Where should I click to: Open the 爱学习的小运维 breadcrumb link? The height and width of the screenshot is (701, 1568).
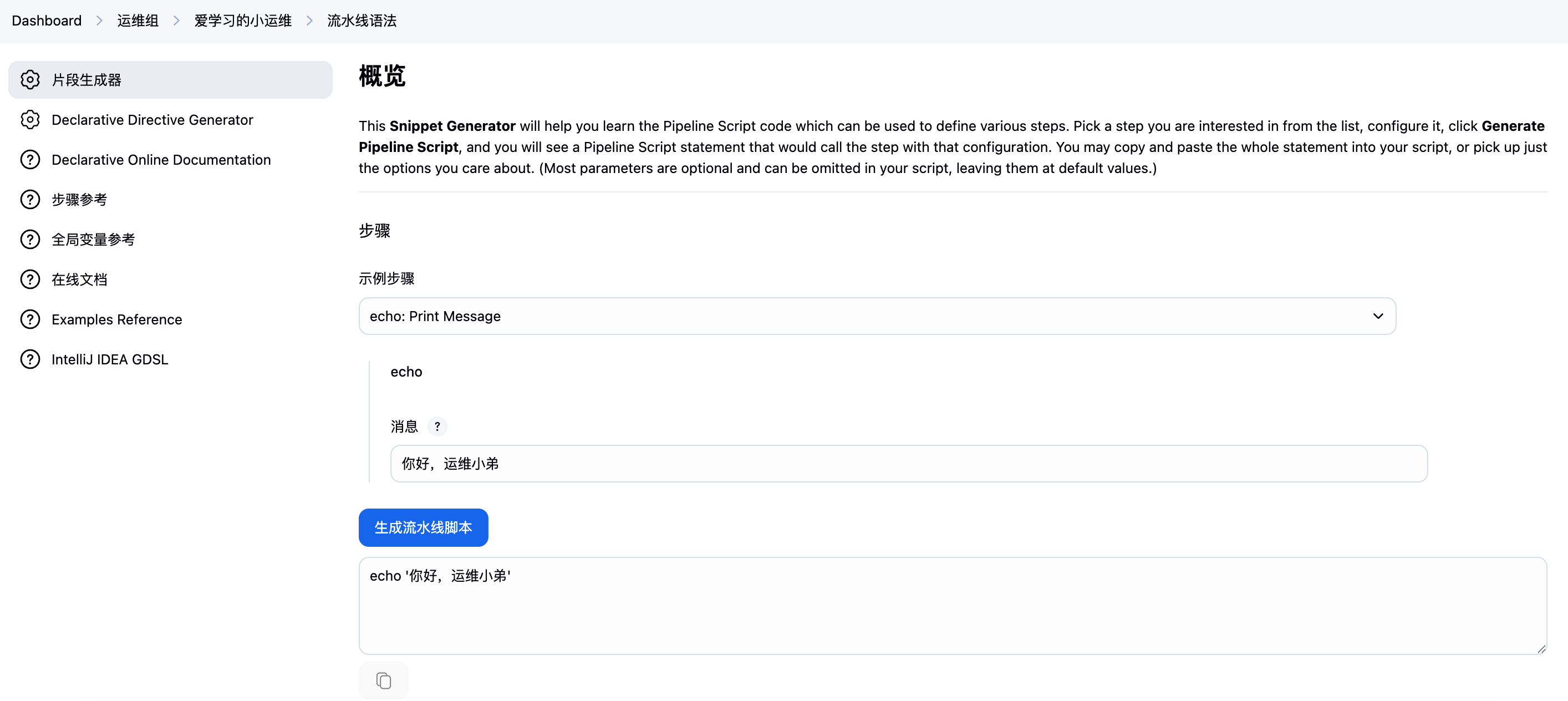pos(243,21)
